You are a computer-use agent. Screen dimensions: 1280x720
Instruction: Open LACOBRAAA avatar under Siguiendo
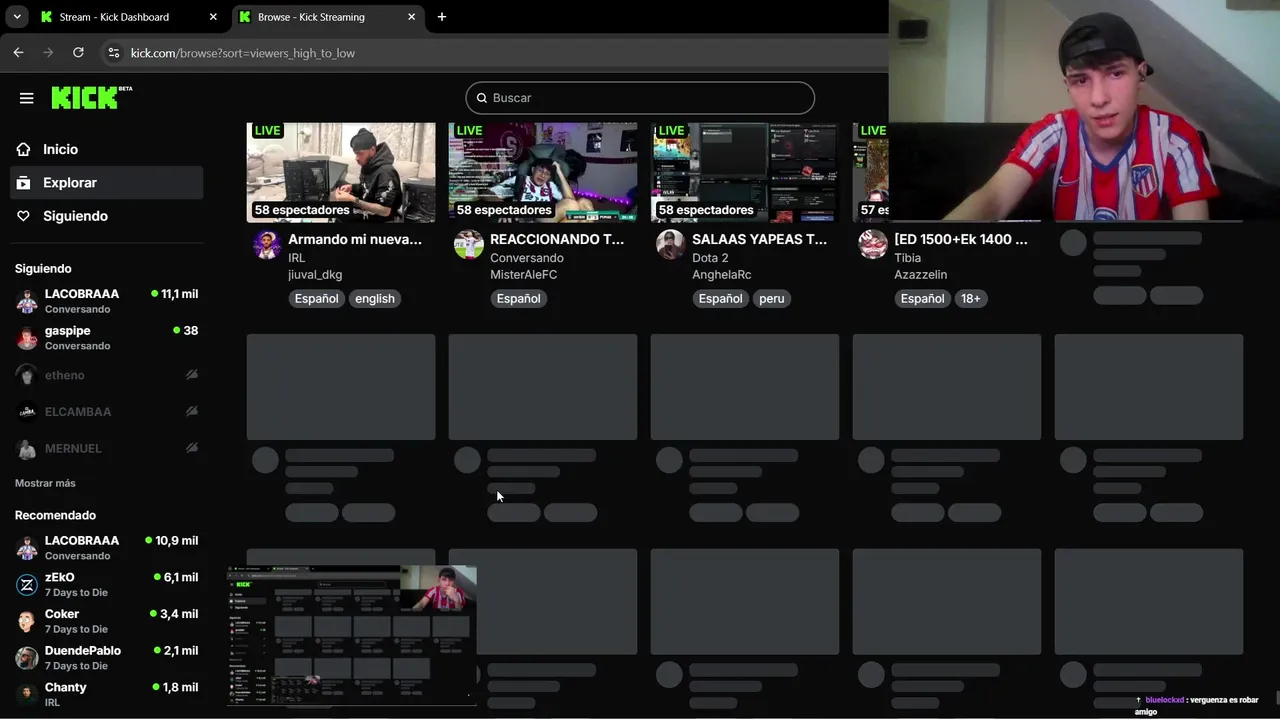tap(27, 301)
